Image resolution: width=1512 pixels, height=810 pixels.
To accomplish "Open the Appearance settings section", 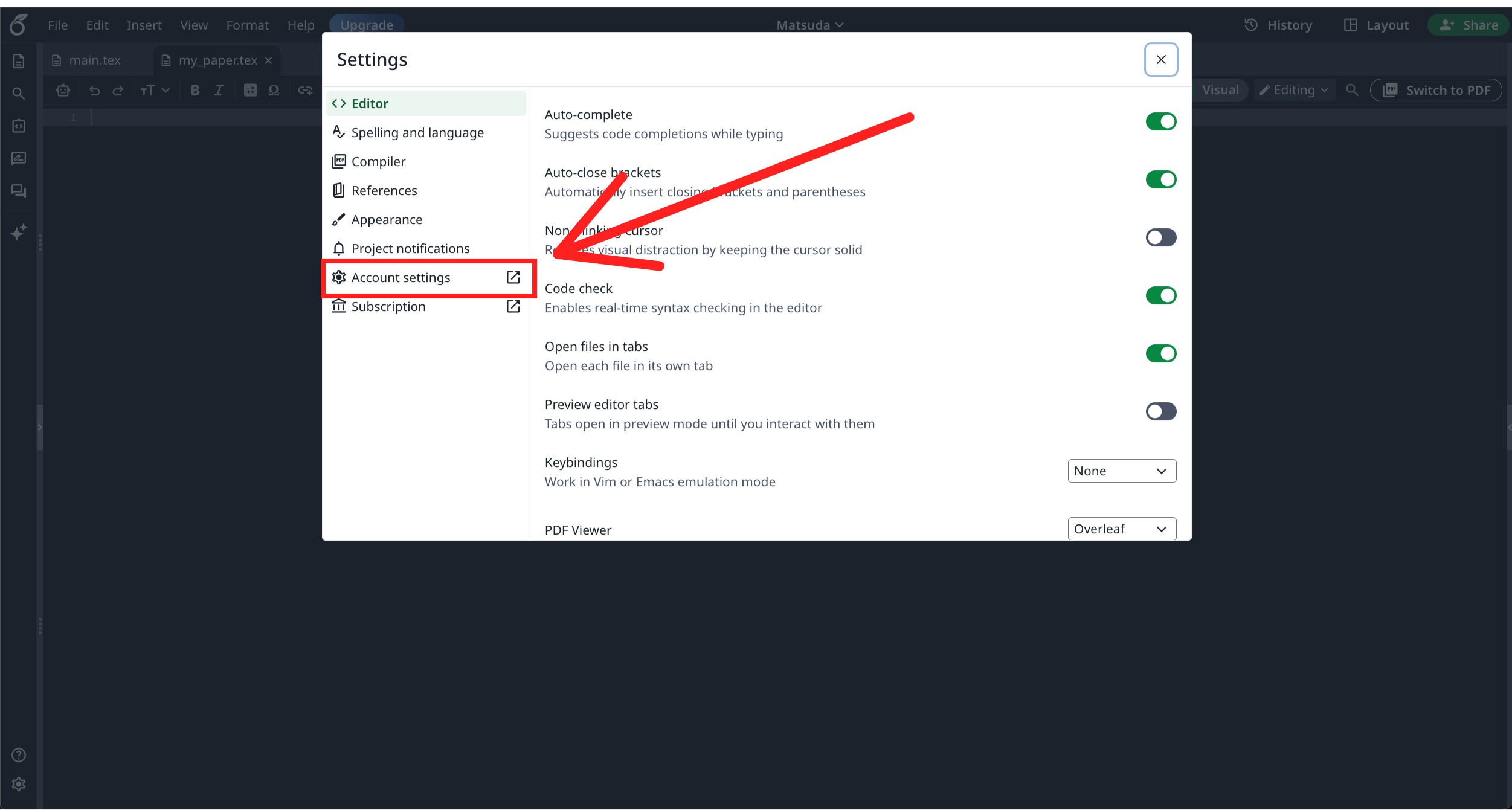I will pyautogui.click(x=426, y=219).
